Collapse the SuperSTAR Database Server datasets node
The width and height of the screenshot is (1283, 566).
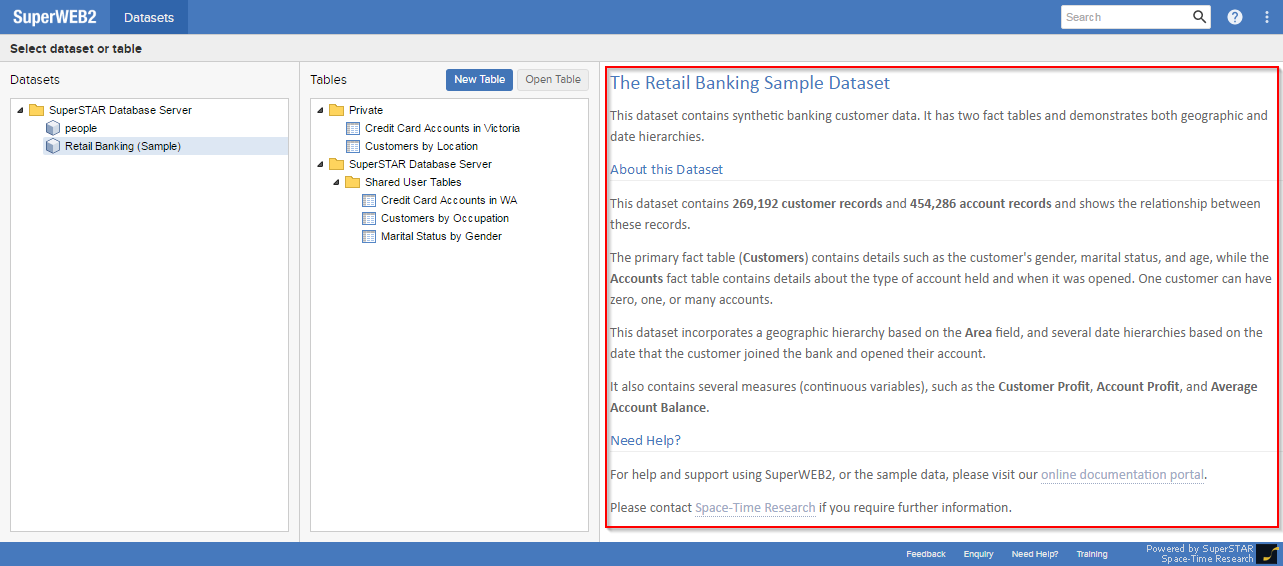point(21,111)
